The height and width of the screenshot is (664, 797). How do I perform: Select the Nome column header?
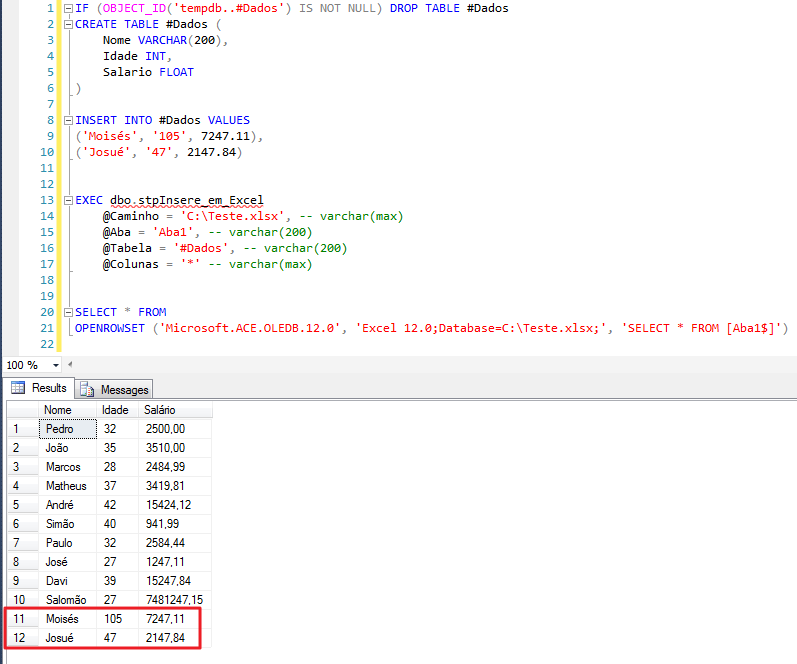click(67, 410)
